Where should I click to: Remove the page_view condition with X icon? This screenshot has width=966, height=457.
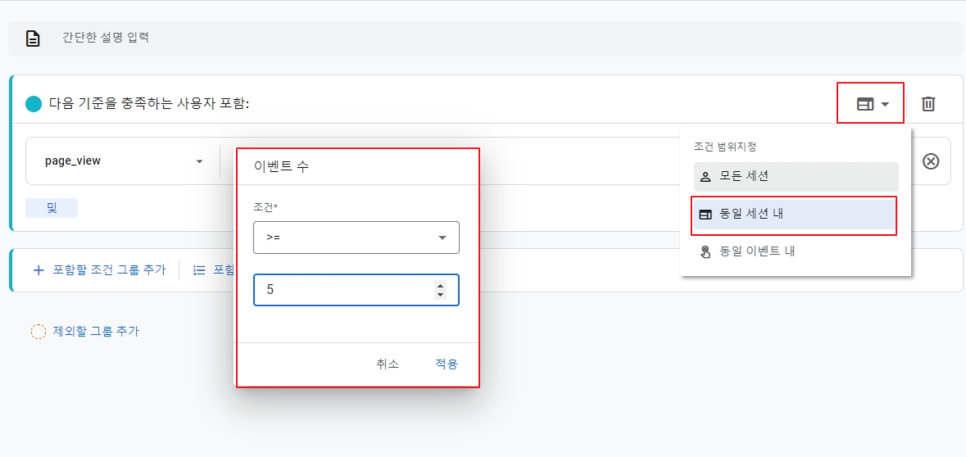point(930,161)
